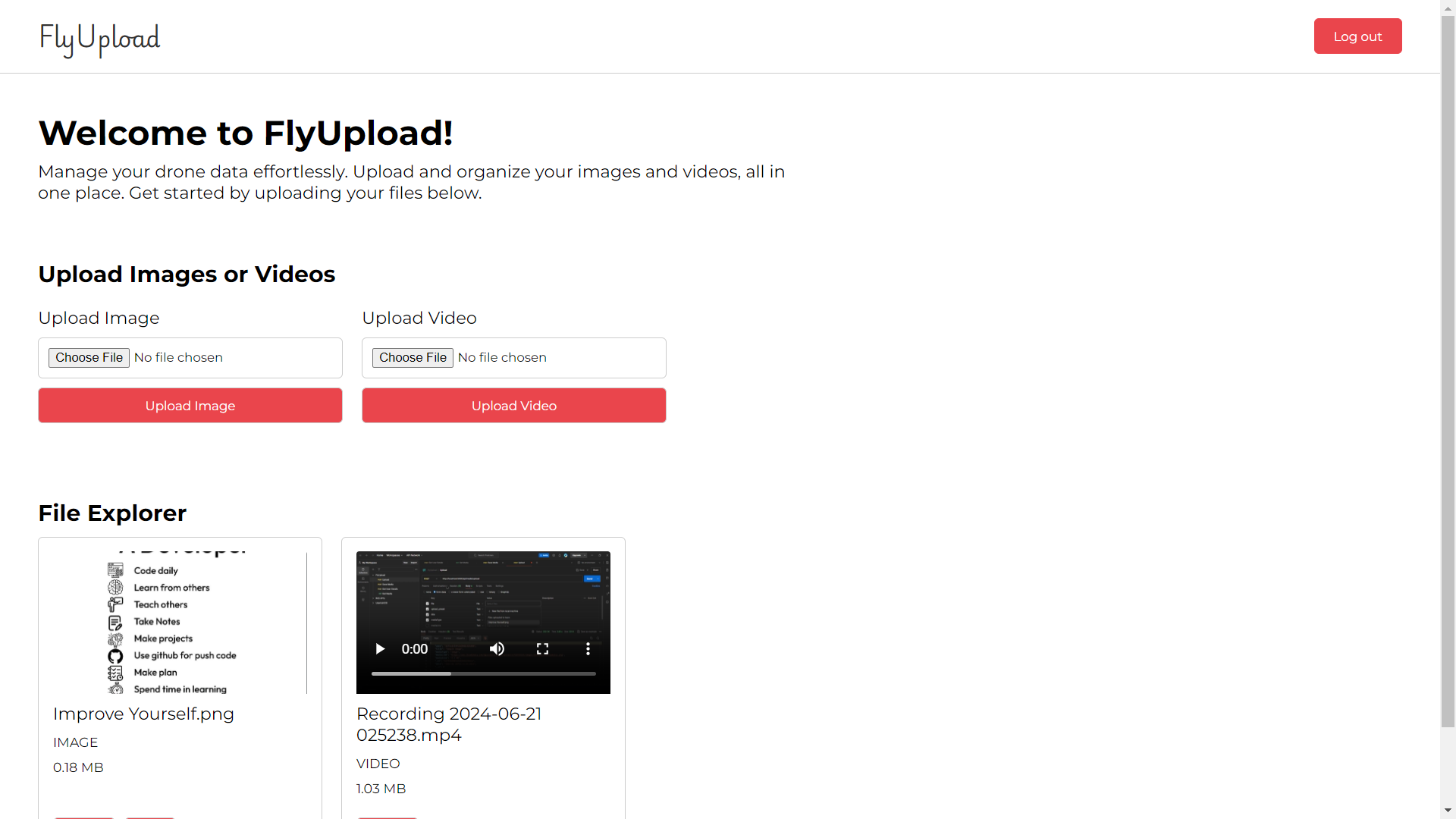Mute the video player volume icon

497,649
